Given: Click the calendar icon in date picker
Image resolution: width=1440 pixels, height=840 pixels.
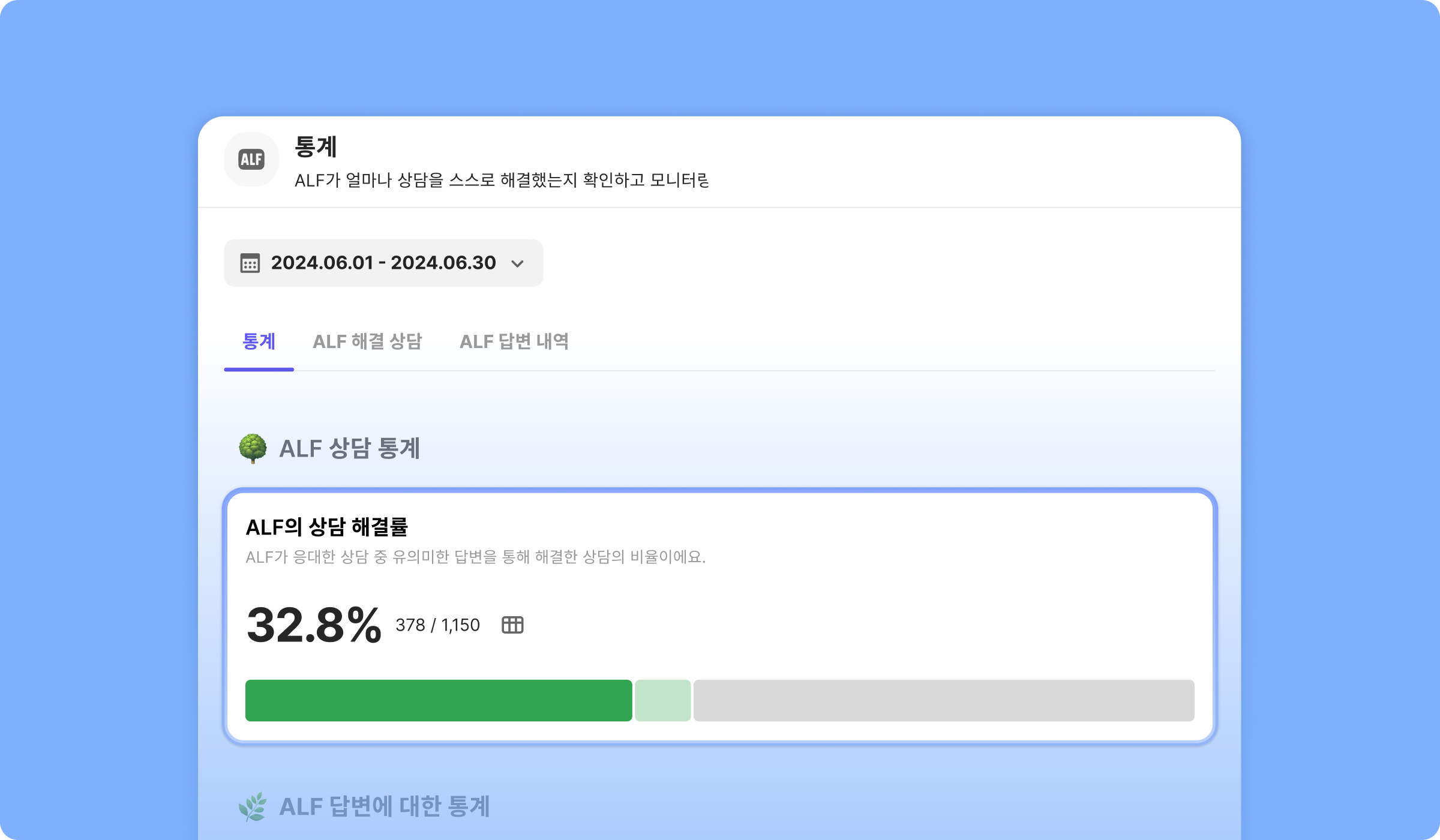Looking at the screenshot, I should 250,263.
